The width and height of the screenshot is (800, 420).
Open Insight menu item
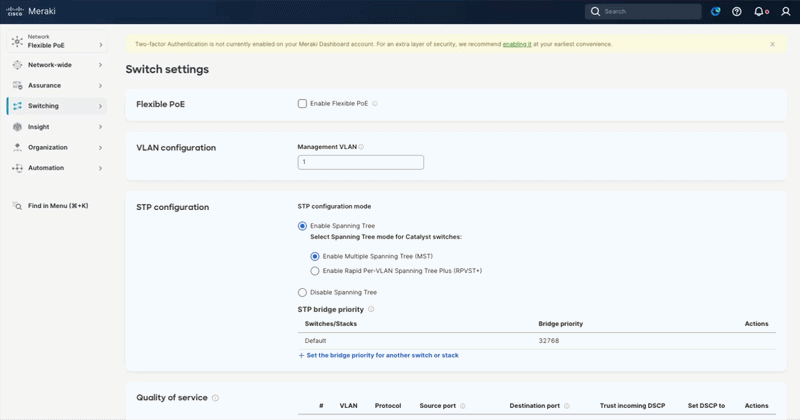tap(57, 127)
